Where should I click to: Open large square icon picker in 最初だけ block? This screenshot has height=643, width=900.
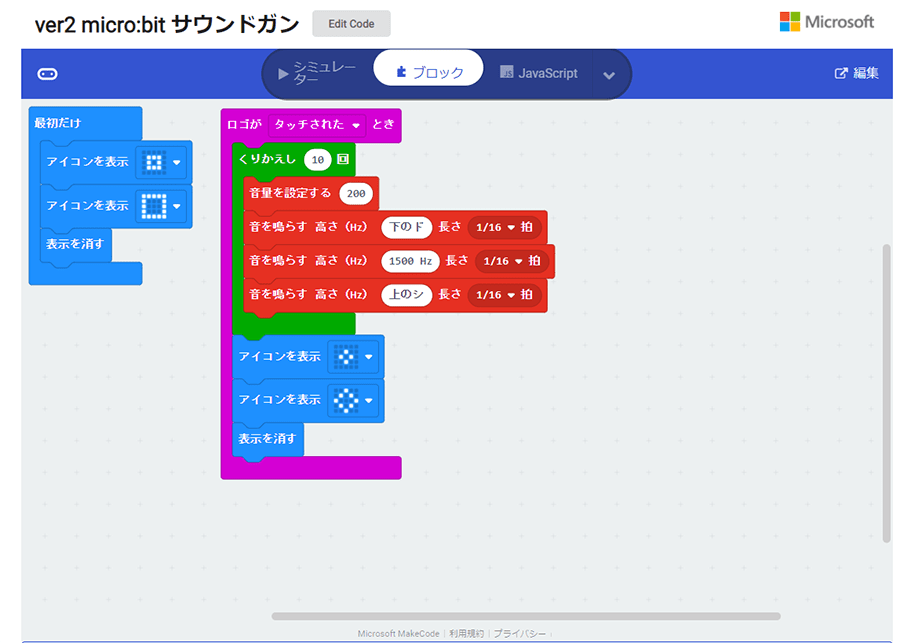coord(161,206)
